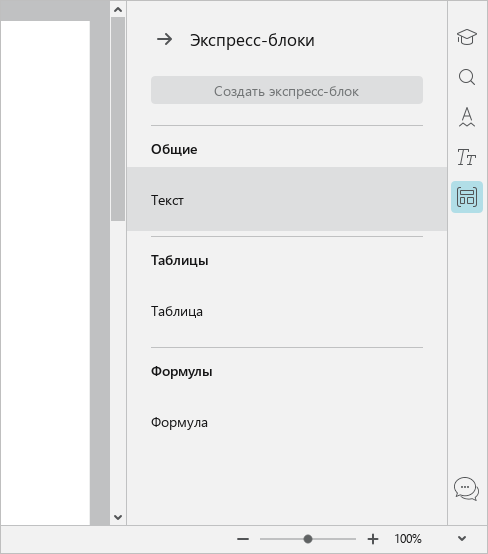Select the Текст express block
Screen dimensions: 488x554
[x=287, y=199]
